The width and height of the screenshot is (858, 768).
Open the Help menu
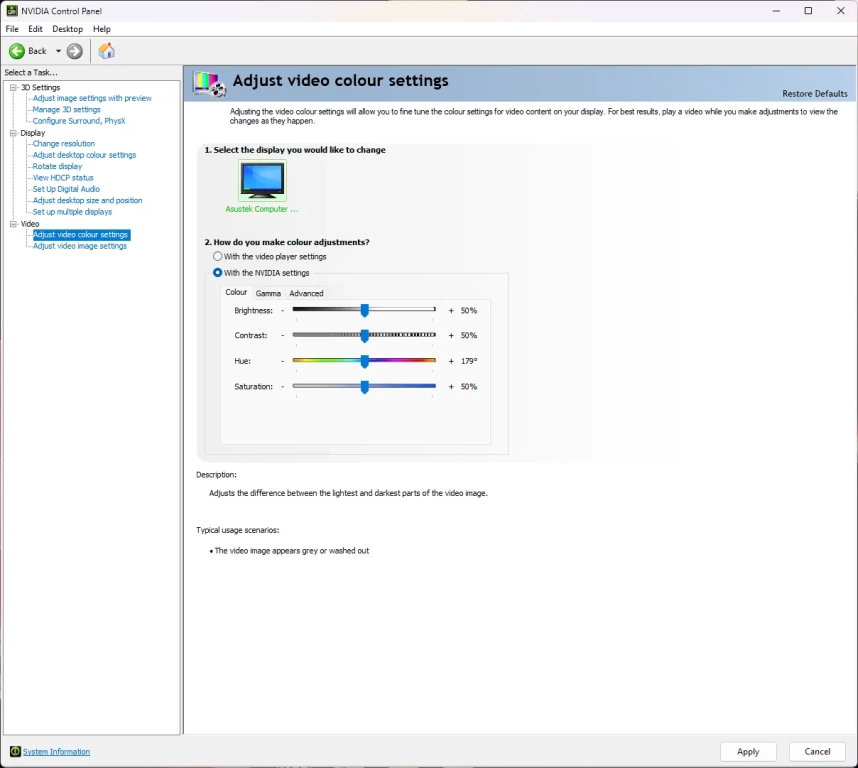point(102,29)
